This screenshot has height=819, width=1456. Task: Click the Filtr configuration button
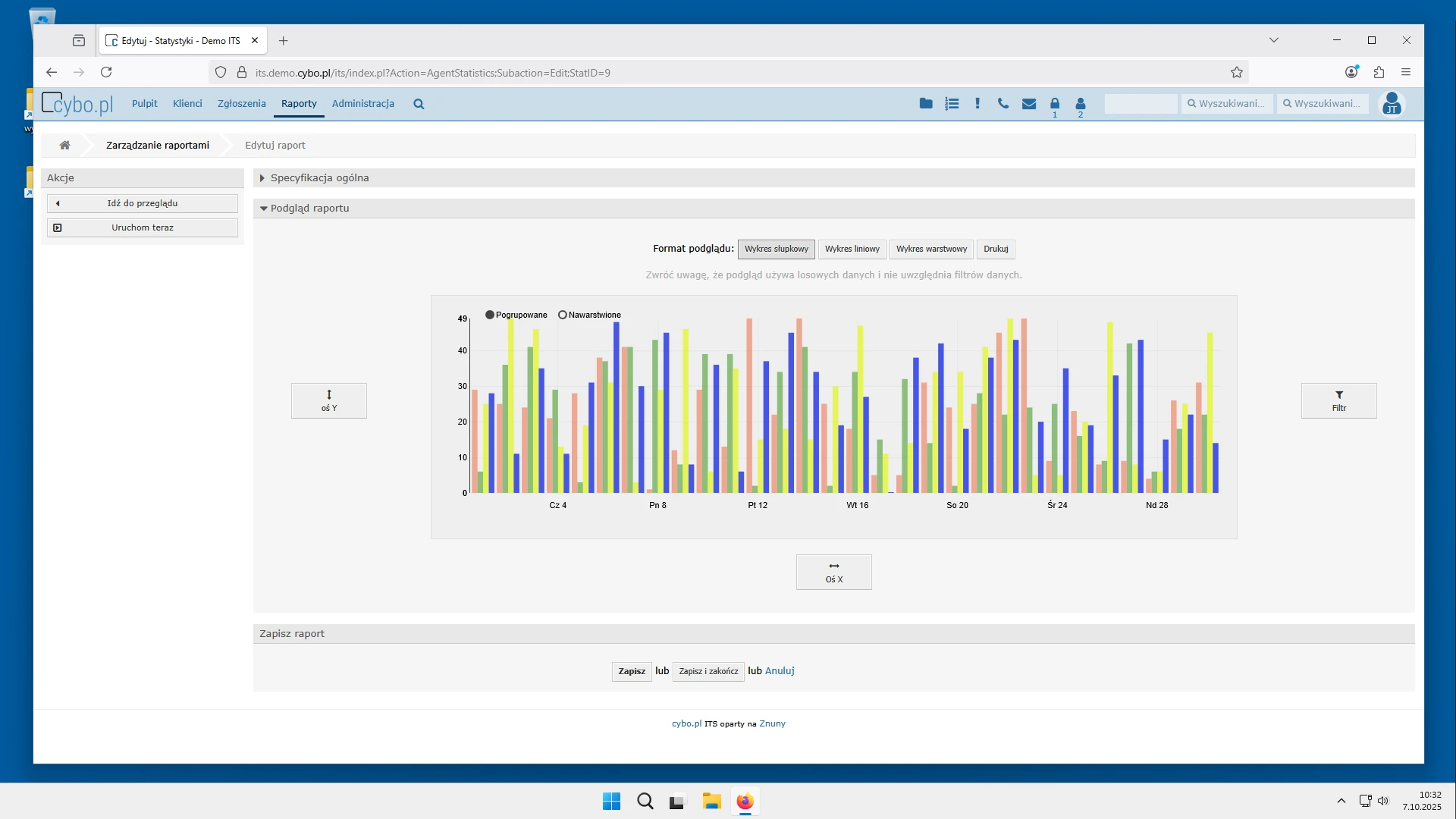click(1338, 400)
